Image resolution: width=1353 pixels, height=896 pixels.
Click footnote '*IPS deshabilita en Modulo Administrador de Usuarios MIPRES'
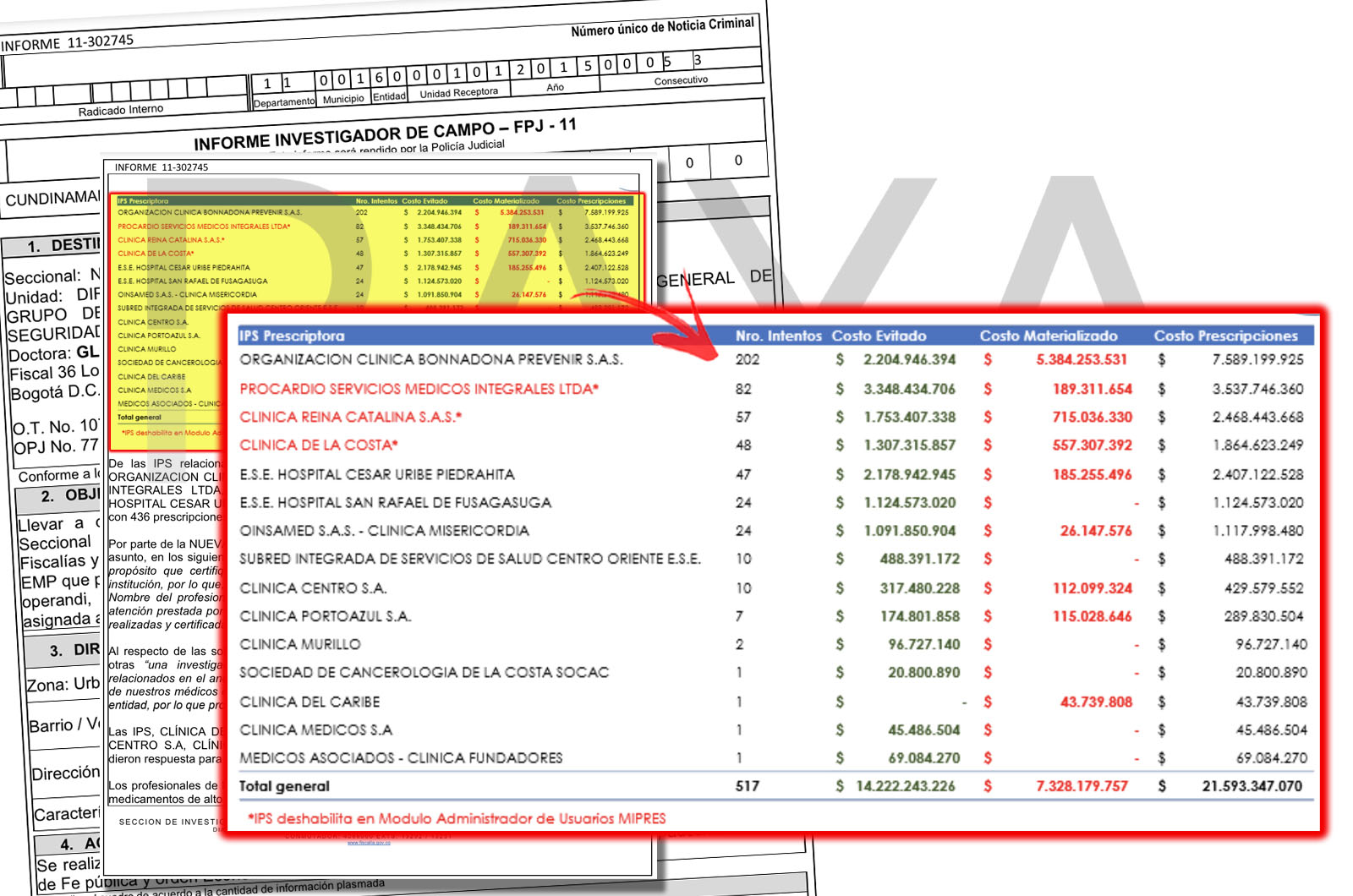click(457, 818)
